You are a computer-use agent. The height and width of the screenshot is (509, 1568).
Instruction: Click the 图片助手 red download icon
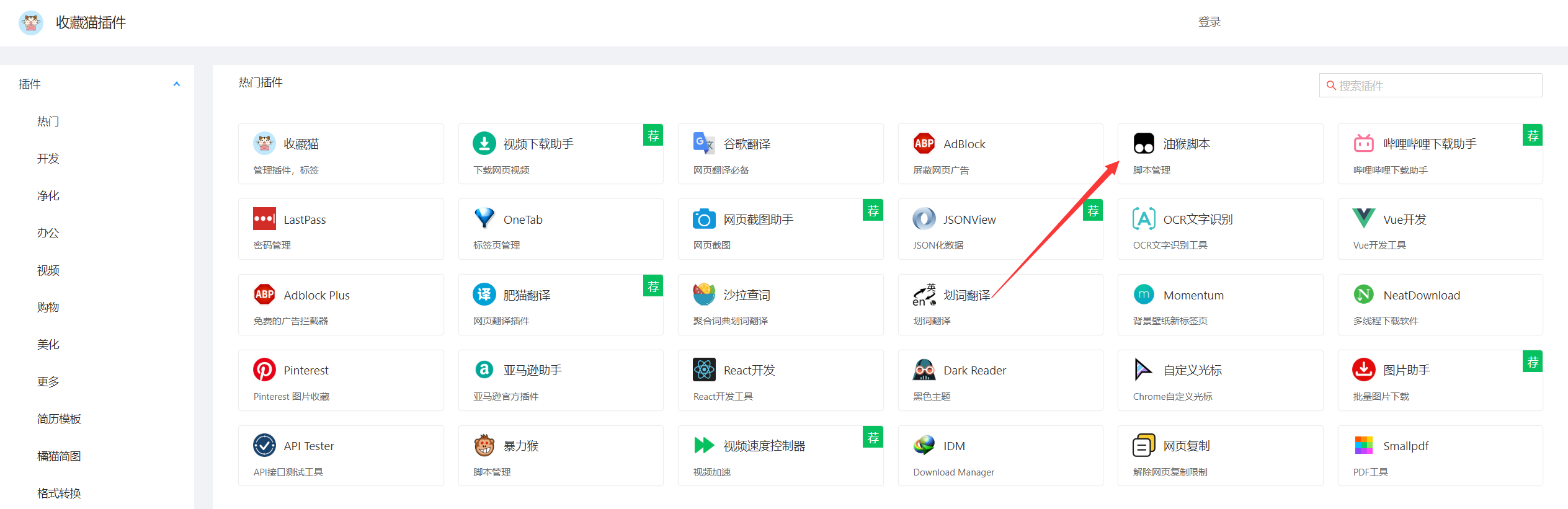(1363, 370)
